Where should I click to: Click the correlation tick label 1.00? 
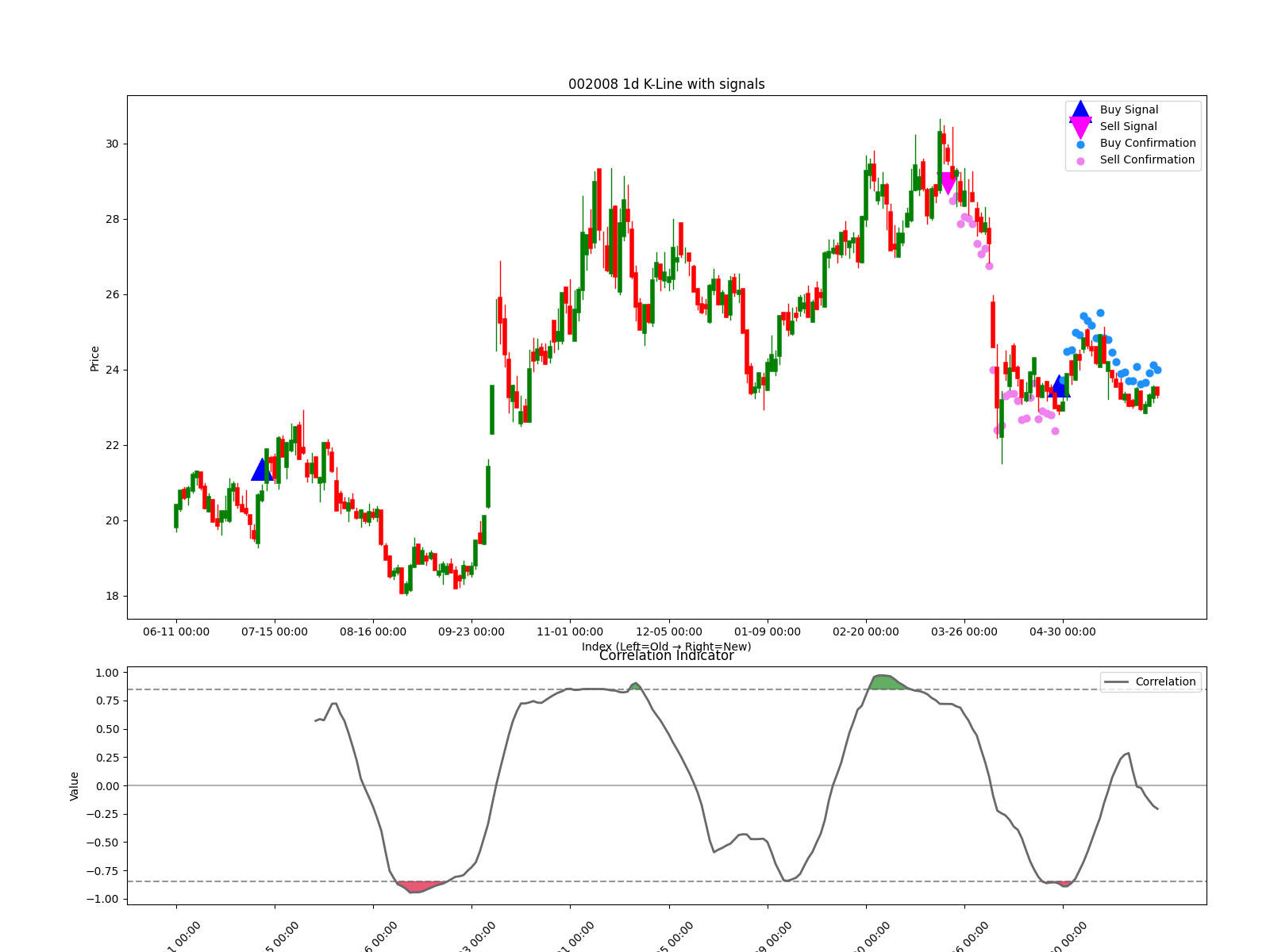point(107,673)
